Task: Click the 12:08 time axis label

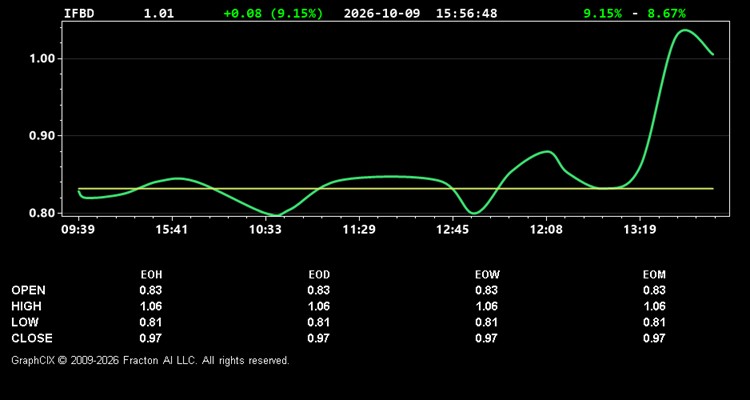Action: [x=546, y=229]
